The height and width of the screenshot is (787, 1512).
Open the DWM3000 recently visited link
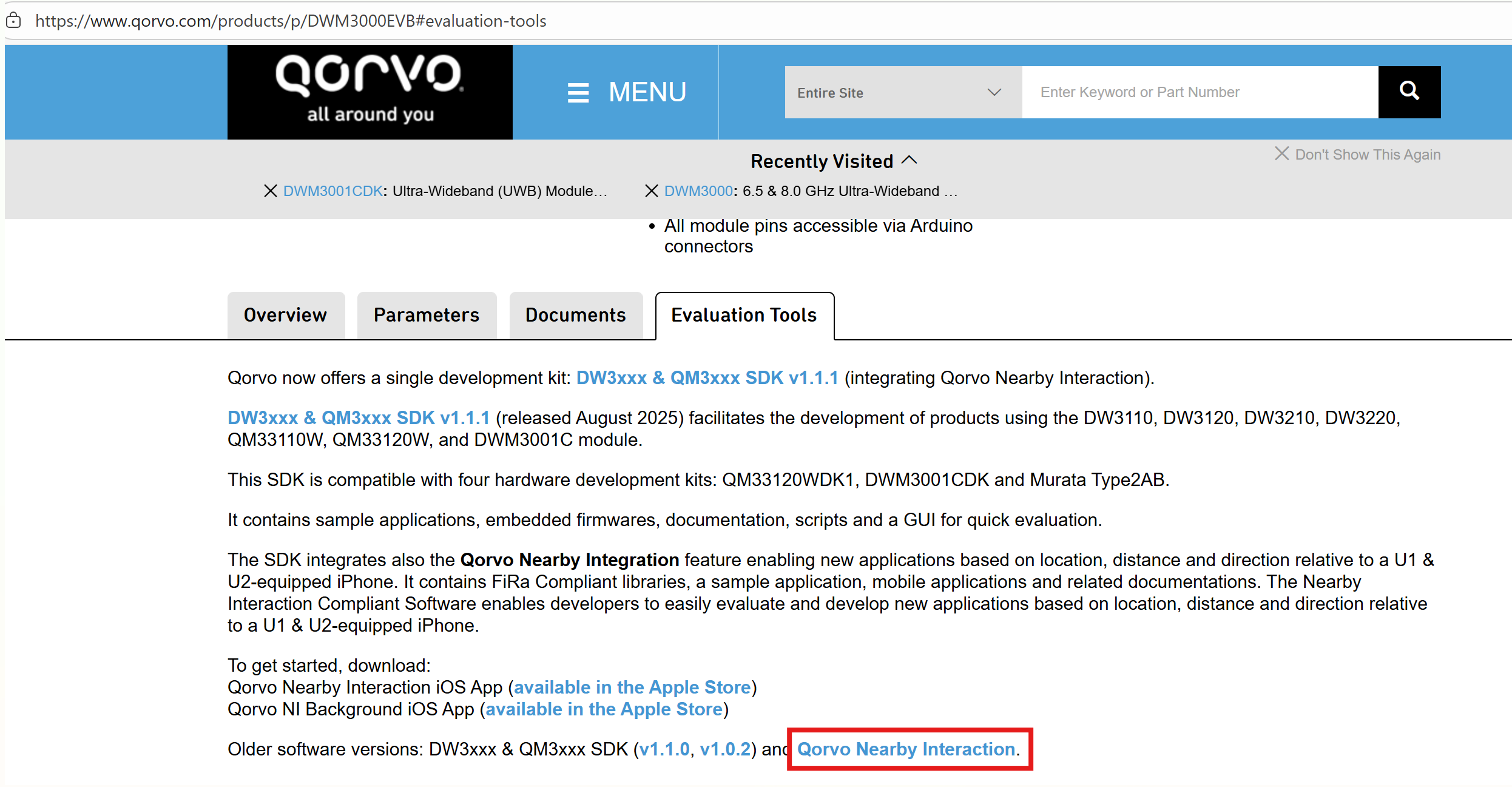[698, 191]
